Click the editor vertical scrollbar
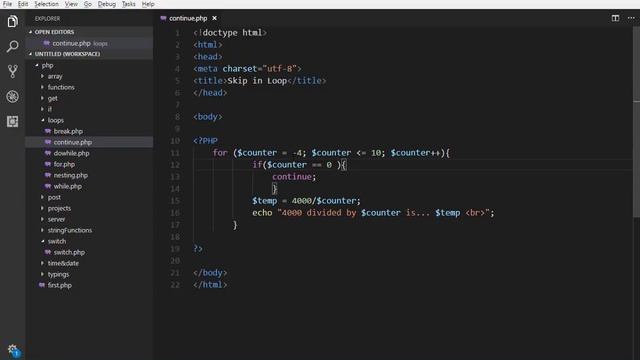 [636, 122]
